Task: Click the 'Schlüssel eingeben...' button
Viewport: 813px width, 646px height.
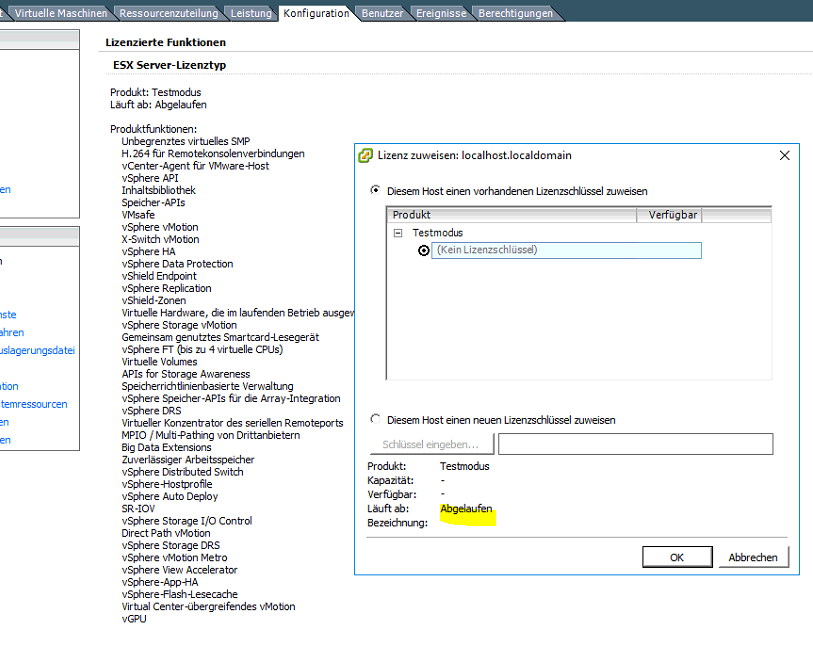Action: pyautogui.click(x=430, y=444)
